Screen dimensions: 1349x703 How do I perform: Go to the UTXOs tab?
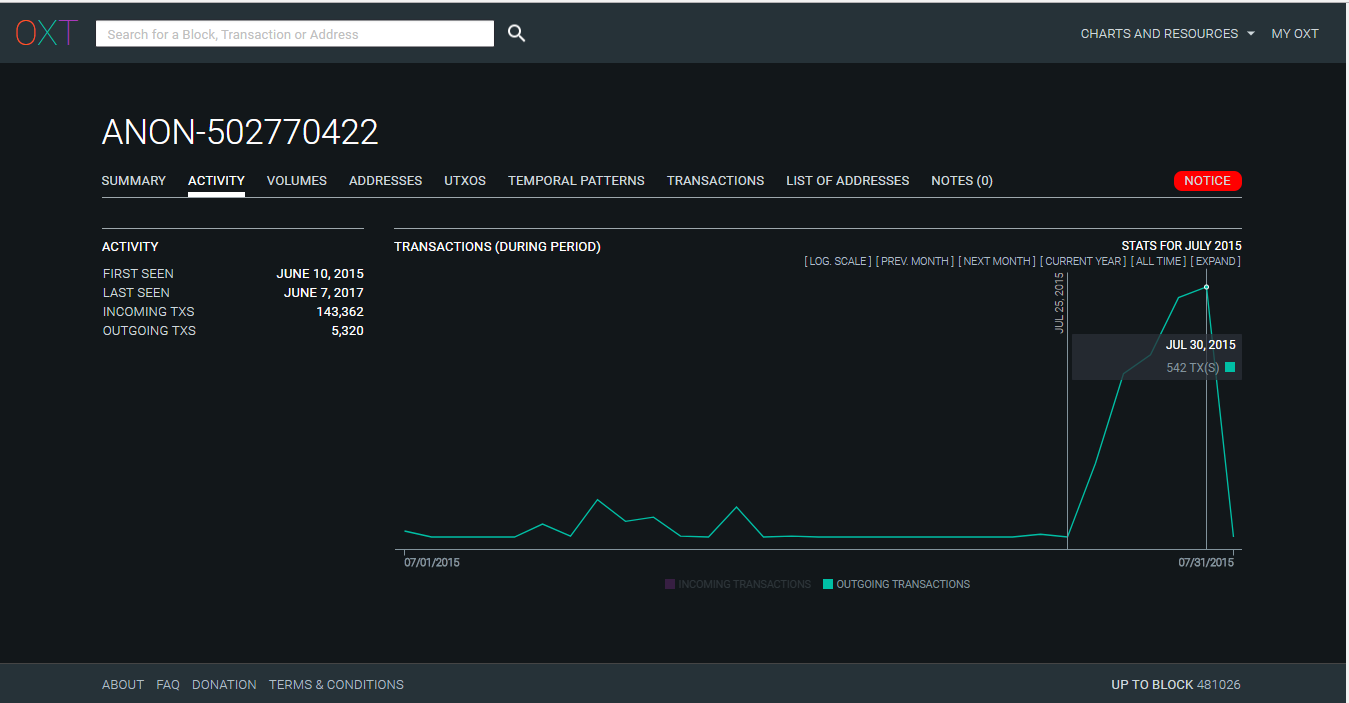click(465, 181)
